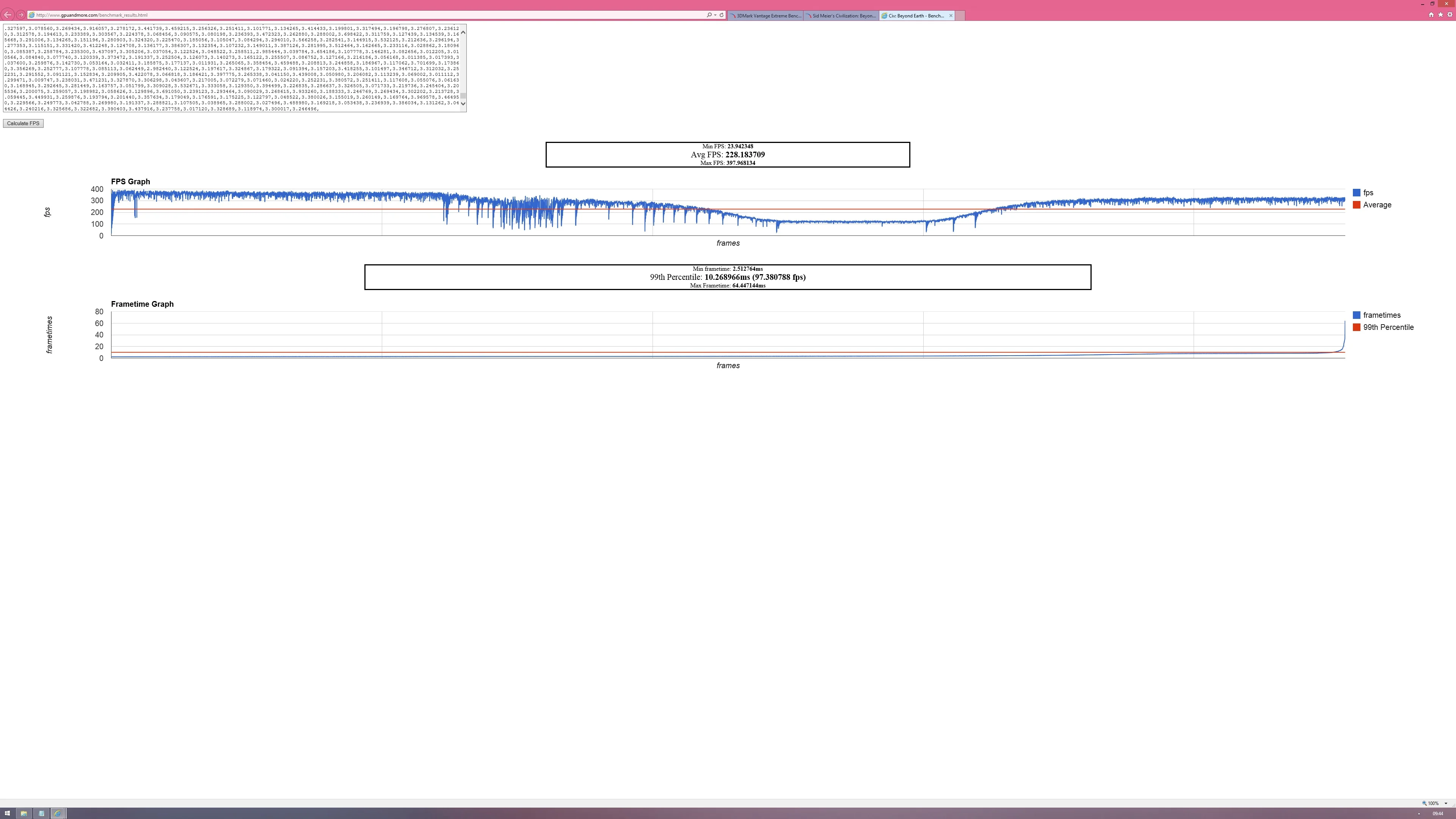Open the second taskbar application icon
This screenshot has width=1456, height=819.
(41, 813)
